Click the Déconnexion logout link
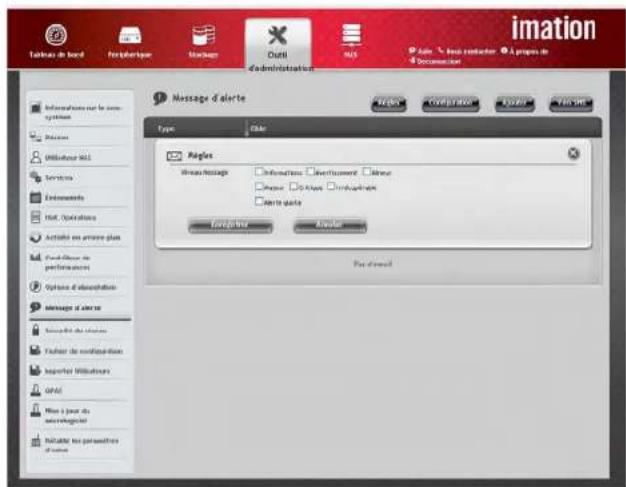The image size is (626, 487). 435,61
